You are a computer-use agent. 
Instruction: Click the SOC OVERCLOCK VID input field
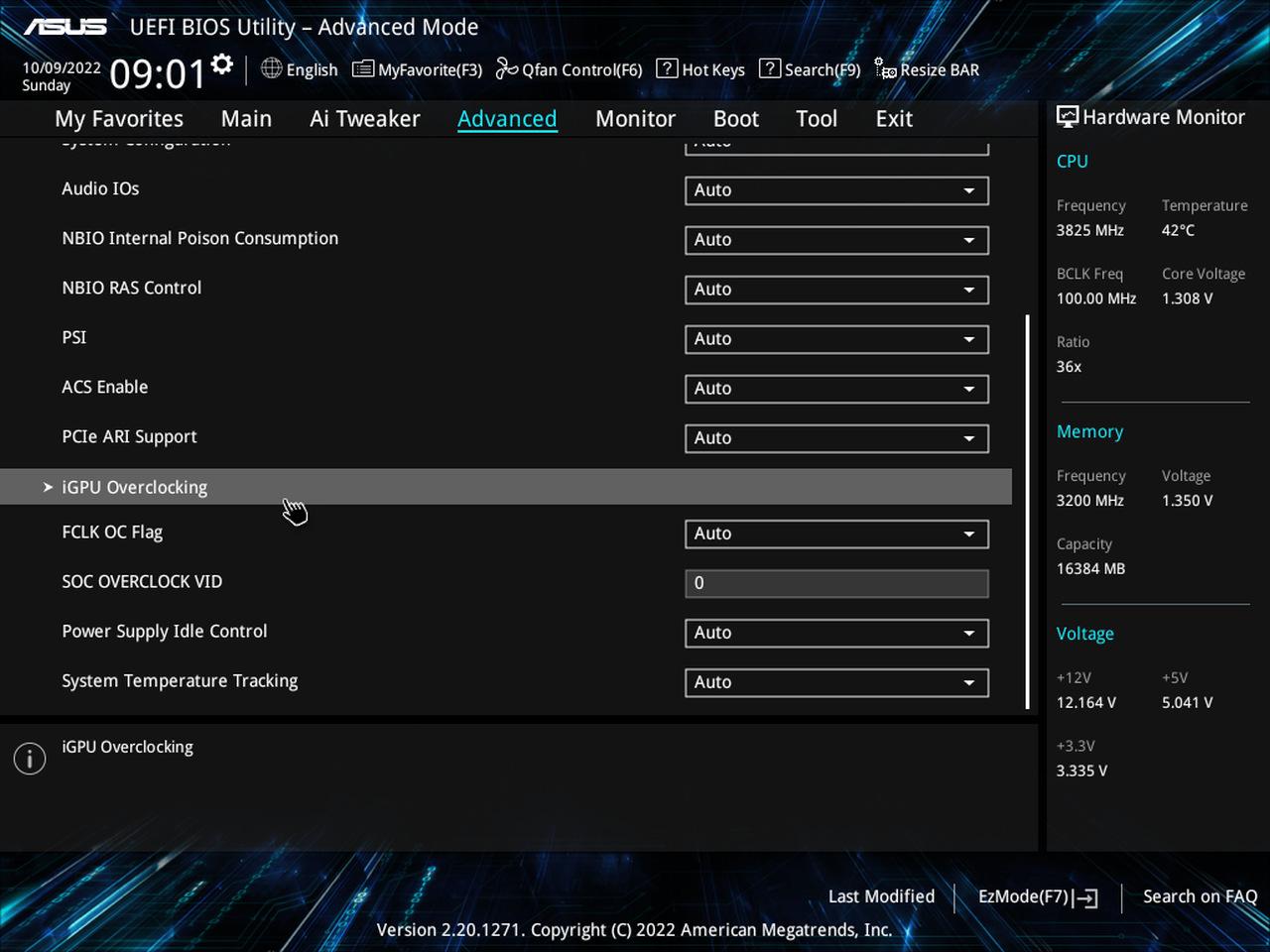tap(836, 583)
